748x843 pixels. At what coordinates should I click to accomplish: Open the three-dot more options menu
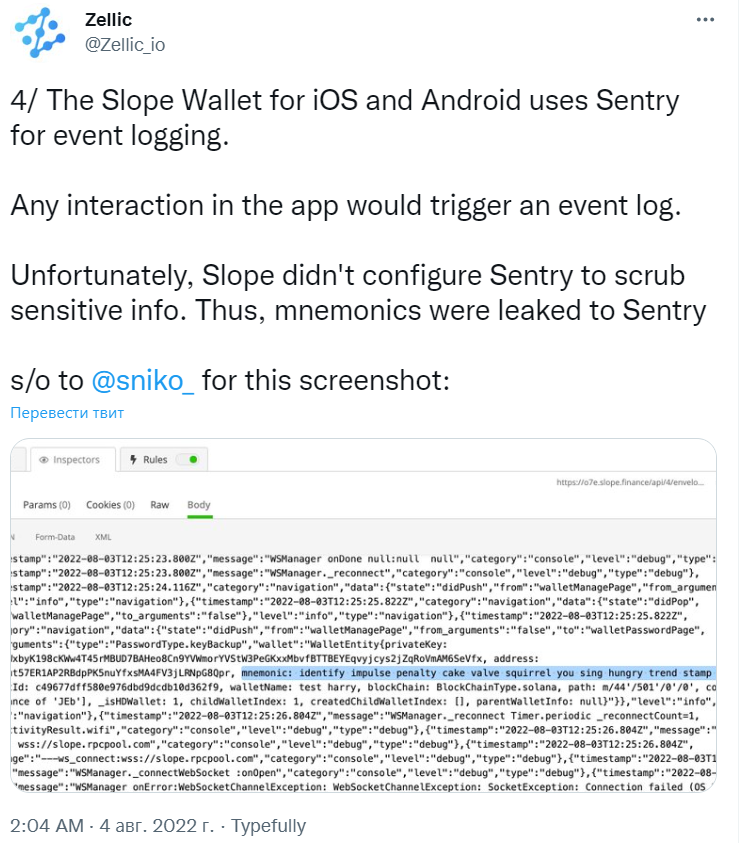(x=705, y=20)
